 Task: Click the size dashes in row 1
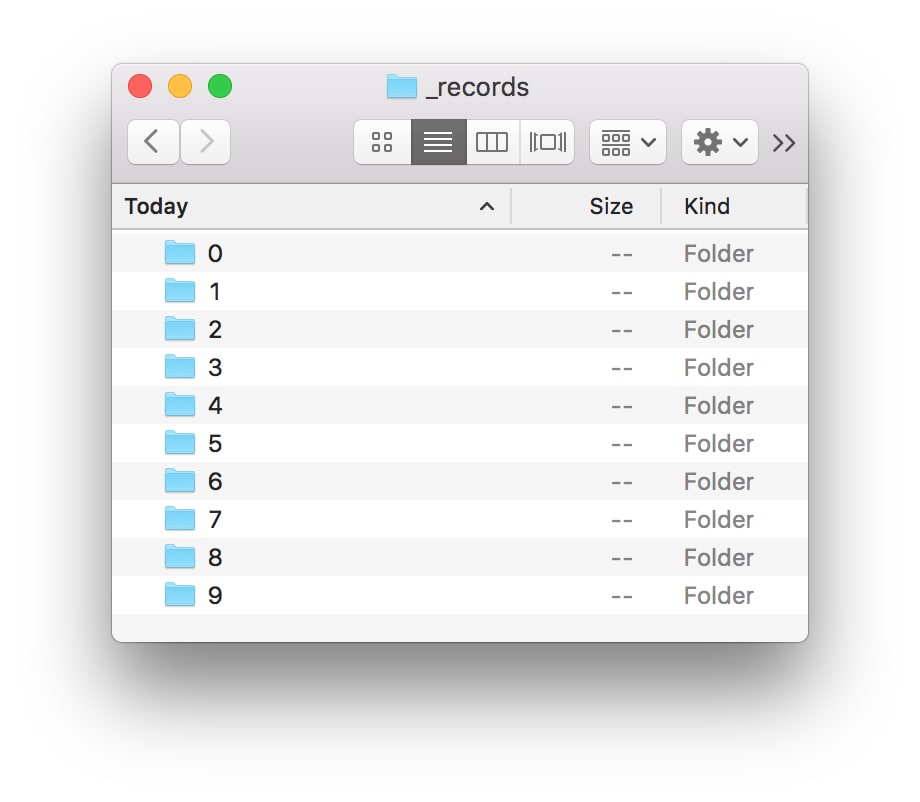pos(622,292)
